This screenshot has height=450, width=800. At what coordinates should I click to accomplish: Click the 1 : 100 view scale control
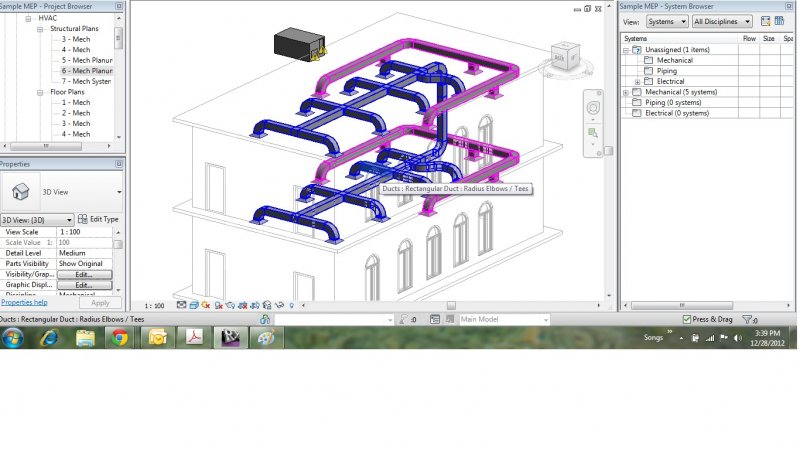click(154, 305)
